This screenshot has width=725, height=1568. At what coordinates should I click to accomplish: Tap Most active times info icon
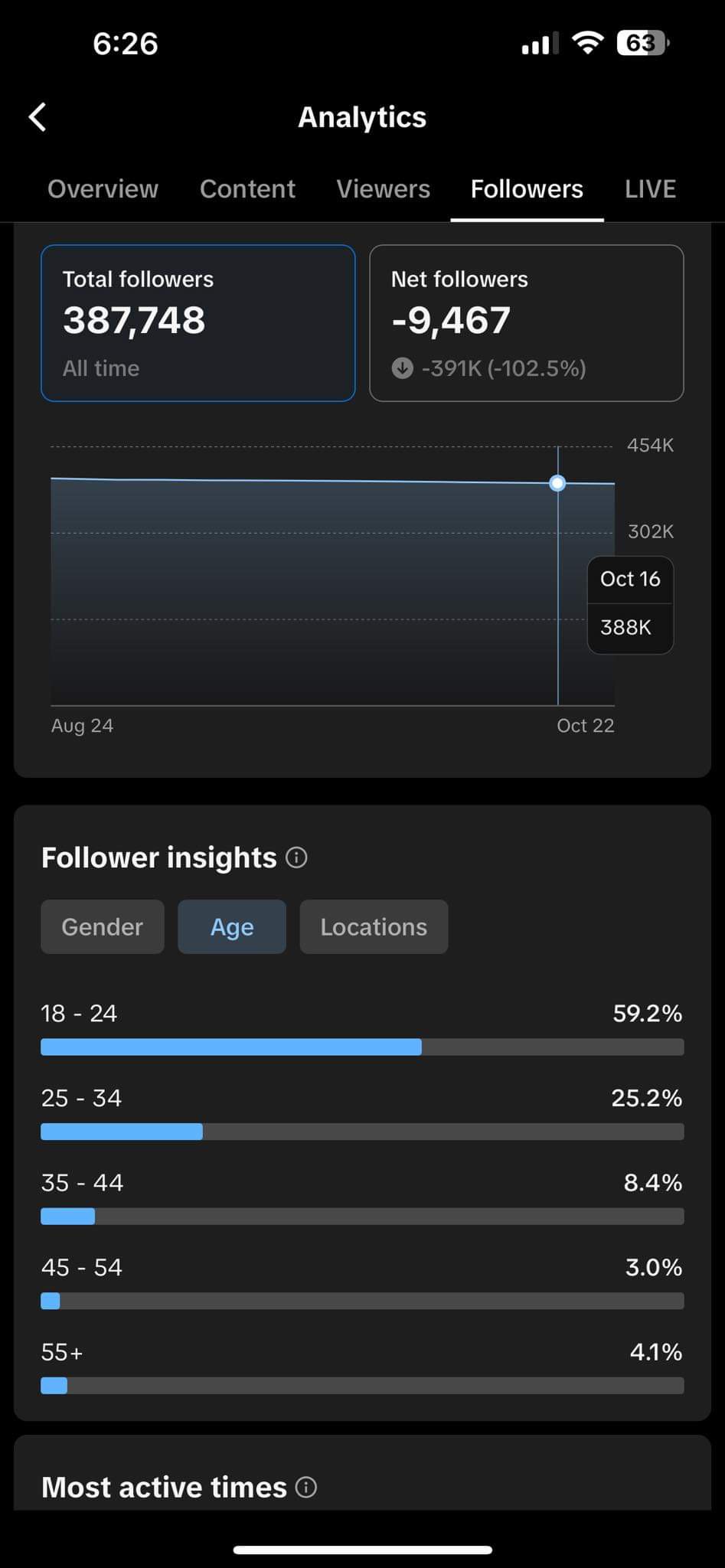(306, 1487)
